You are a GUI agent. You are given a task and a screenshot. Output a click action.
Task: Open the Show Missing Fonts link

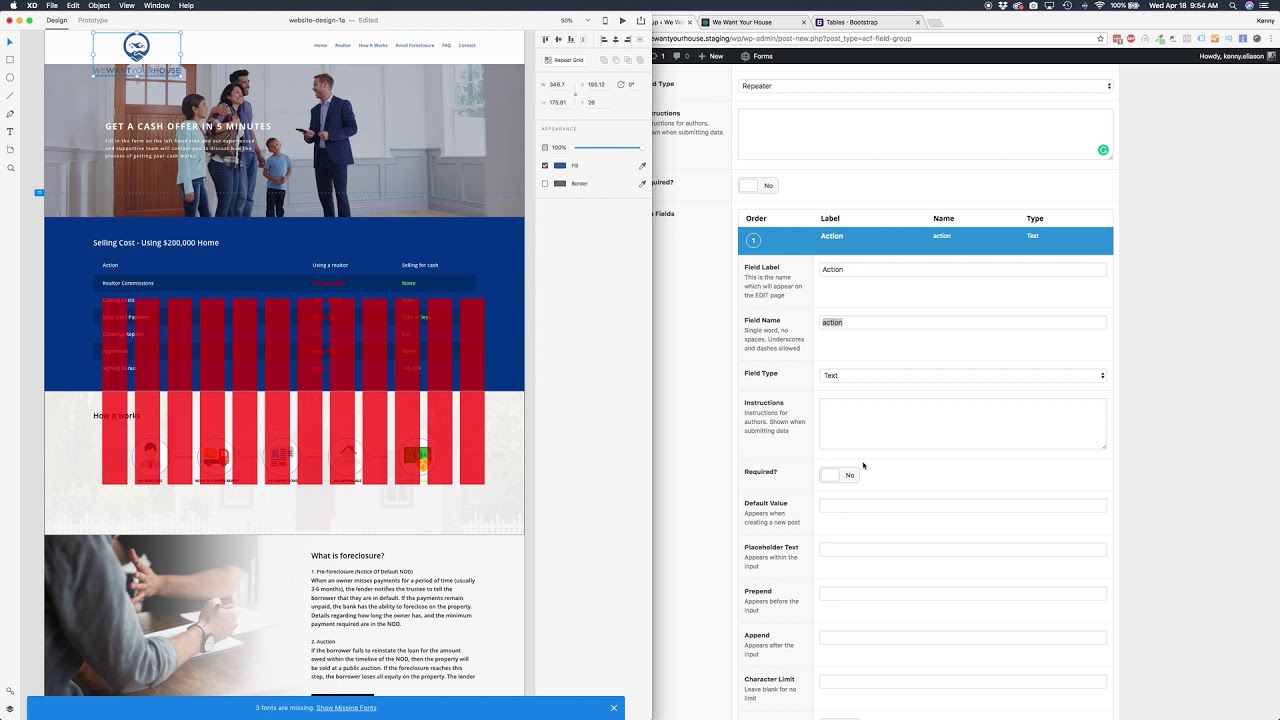346,708
